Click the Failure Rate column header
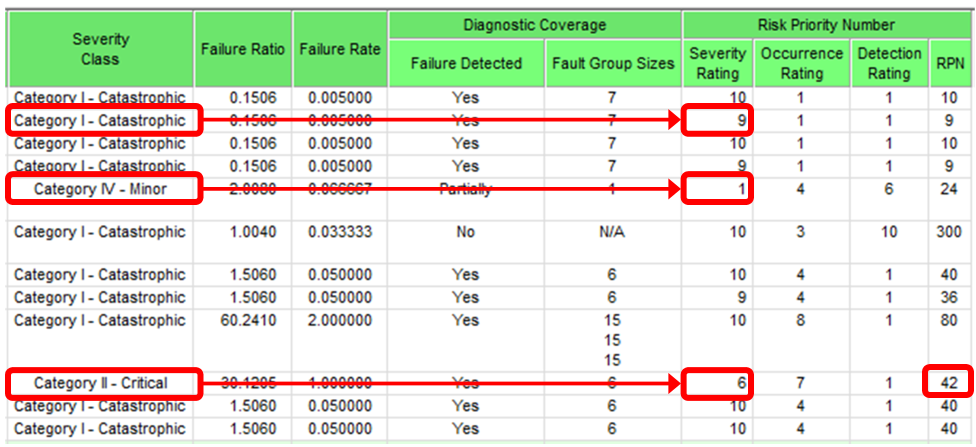This screenshot has width=976, height=447. (x=339, y=49)
